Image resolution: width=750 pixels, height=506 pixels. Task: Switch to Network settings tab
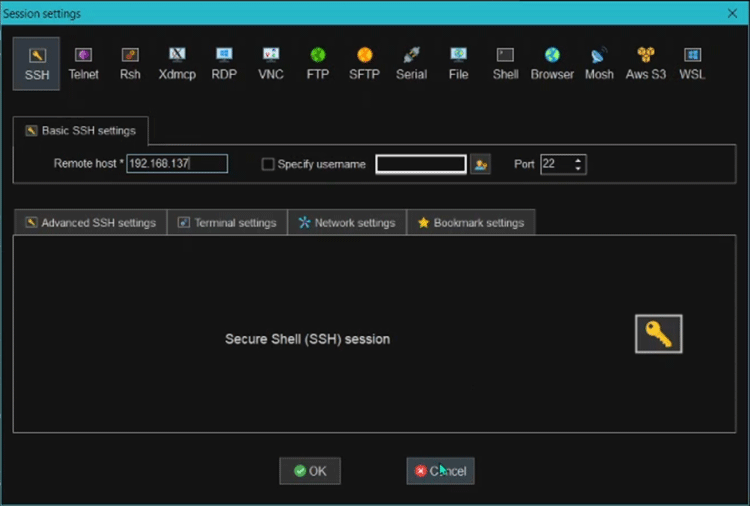click(347, 223)
